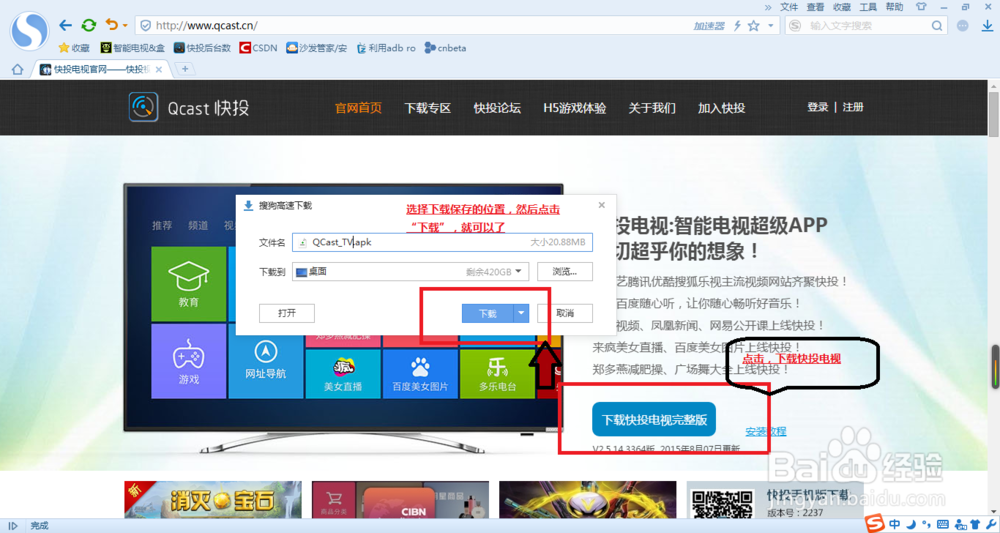Click the 下载快投电视完整版 button

(x=654, y=420)
